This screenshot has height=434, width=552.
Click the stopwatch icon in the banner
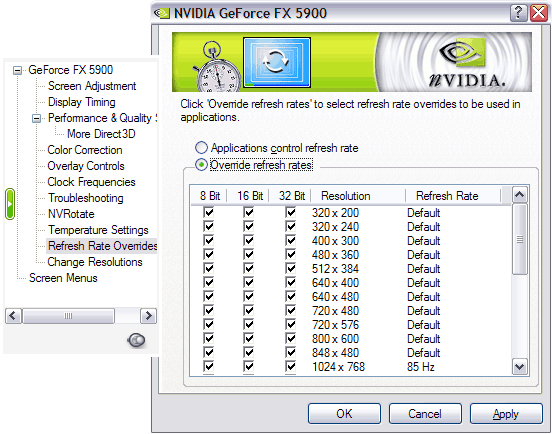tap(217, 66)
